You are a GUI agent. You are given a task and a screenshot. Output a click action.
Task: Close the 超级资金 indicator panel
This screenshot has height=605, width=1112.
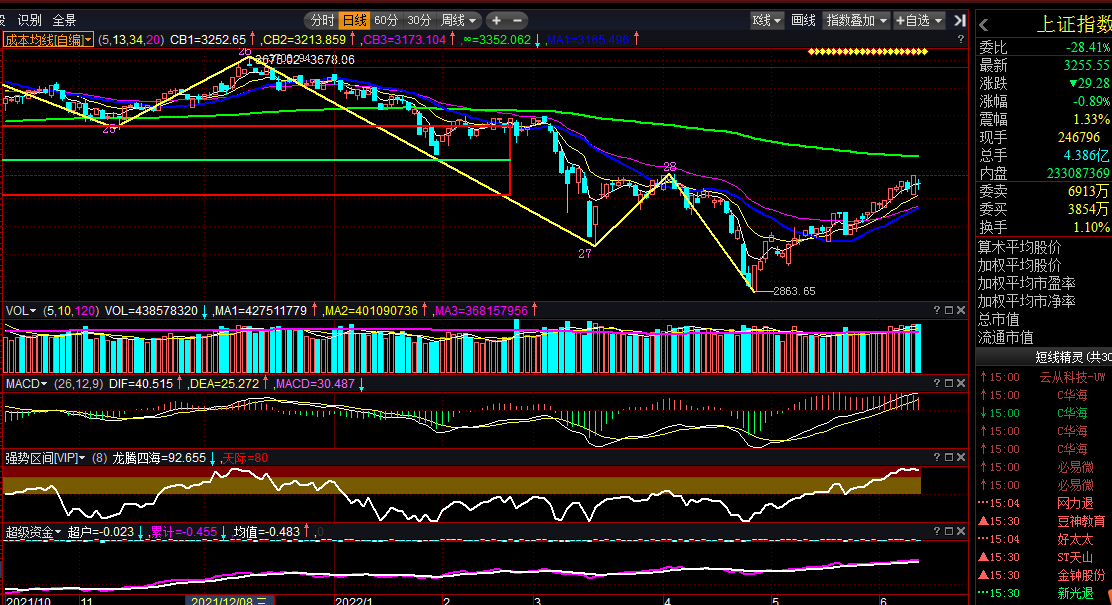tap(961, 531)
